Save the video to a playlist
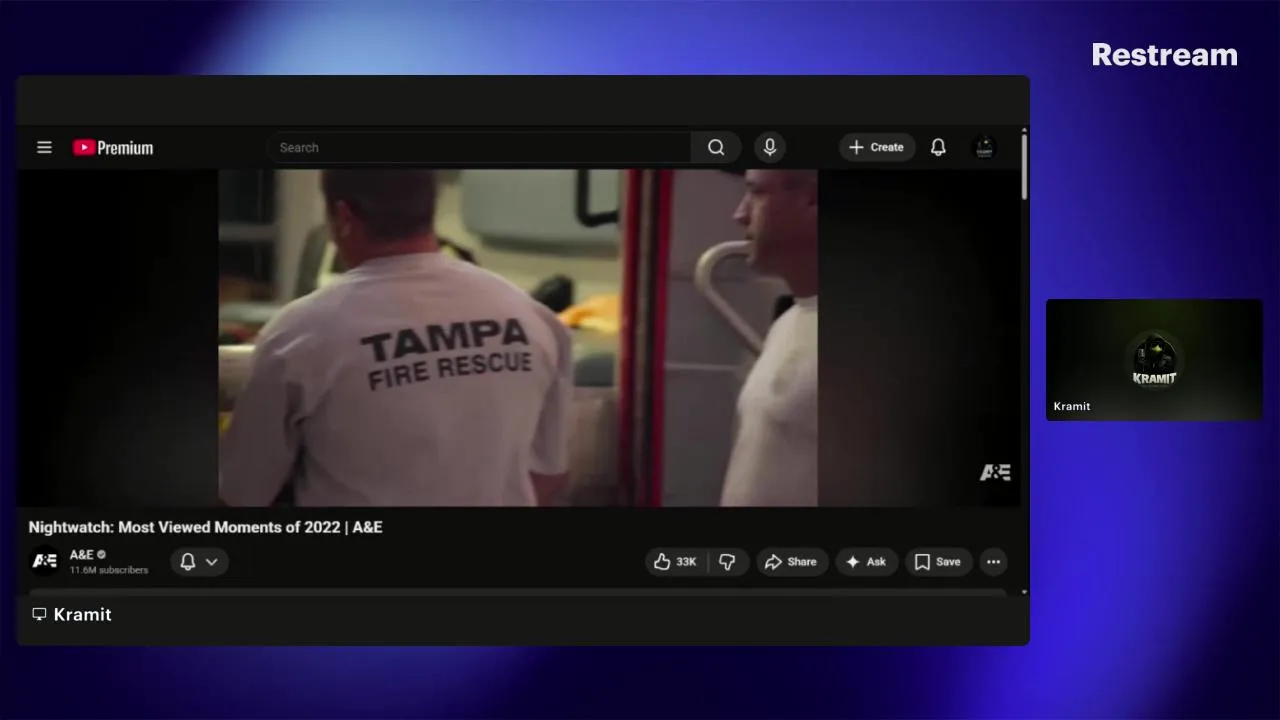 tap(938, 562)
